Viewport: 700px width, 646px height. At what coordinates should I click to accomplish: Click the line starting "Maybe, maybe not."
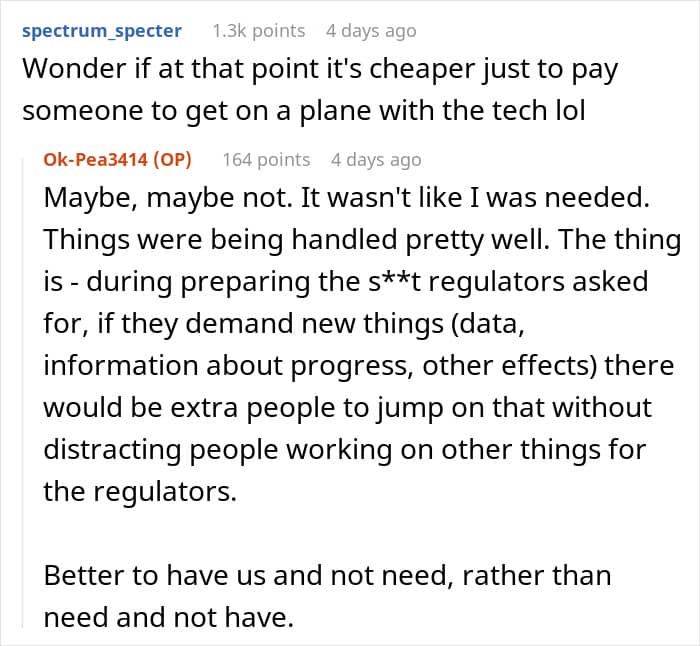[x=346, y=198]
